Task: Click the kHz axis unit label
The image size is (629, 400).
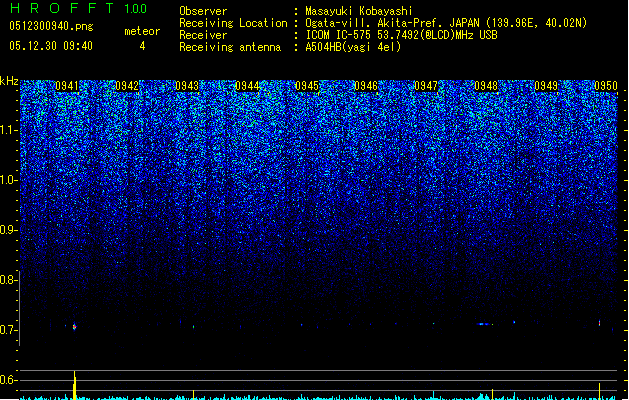Action: pyautogui.click(x=9, y=81)
